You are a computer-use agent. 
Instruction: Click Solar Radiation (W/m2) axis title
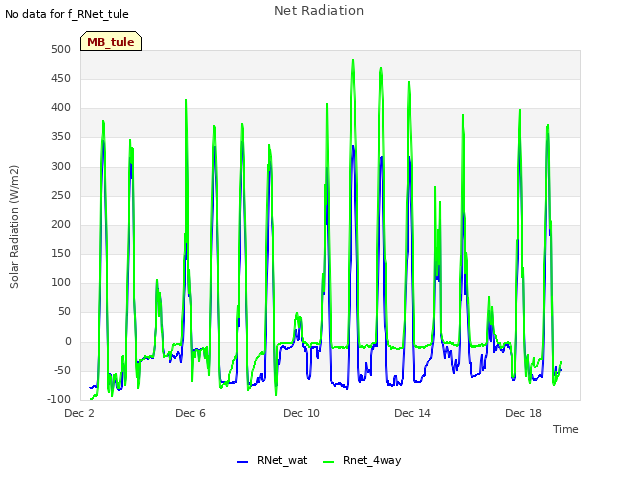coord(14,227)
